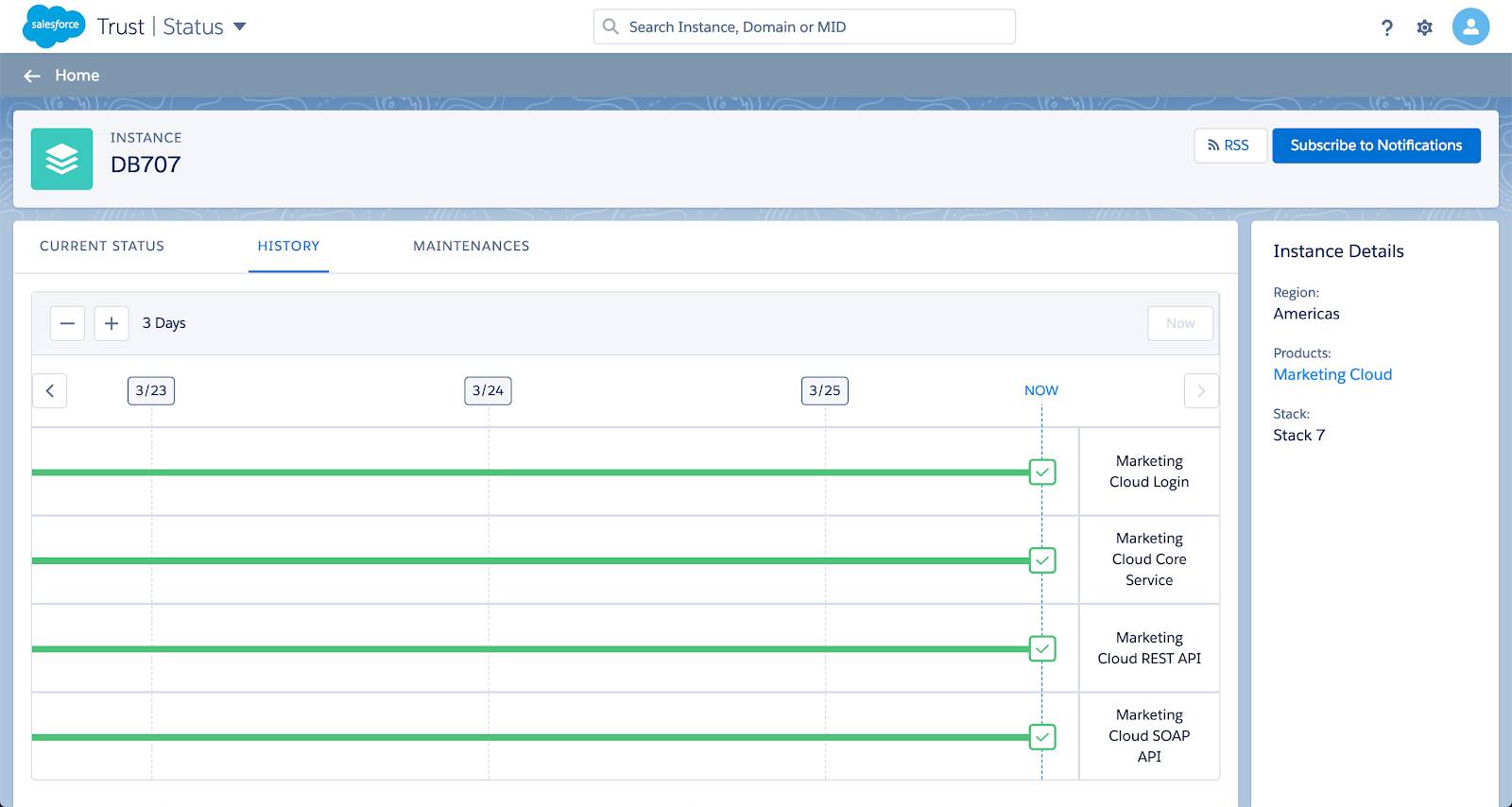Zoom in timeline with plus button
This screenshot has height=807, width=1512.
pyautogui.click(x=112, y=323)
